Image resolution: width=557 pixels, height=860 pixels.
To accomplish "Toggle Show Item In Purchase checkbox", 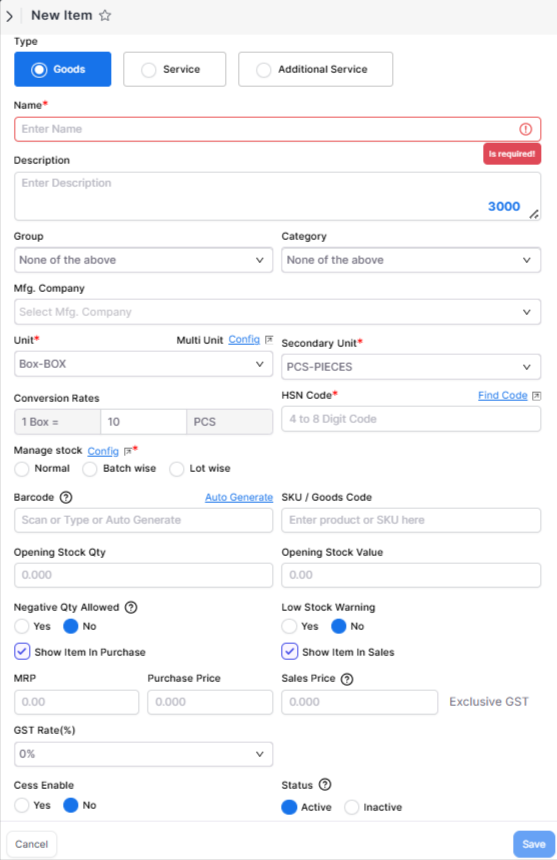I will click(x=22, y=652).
